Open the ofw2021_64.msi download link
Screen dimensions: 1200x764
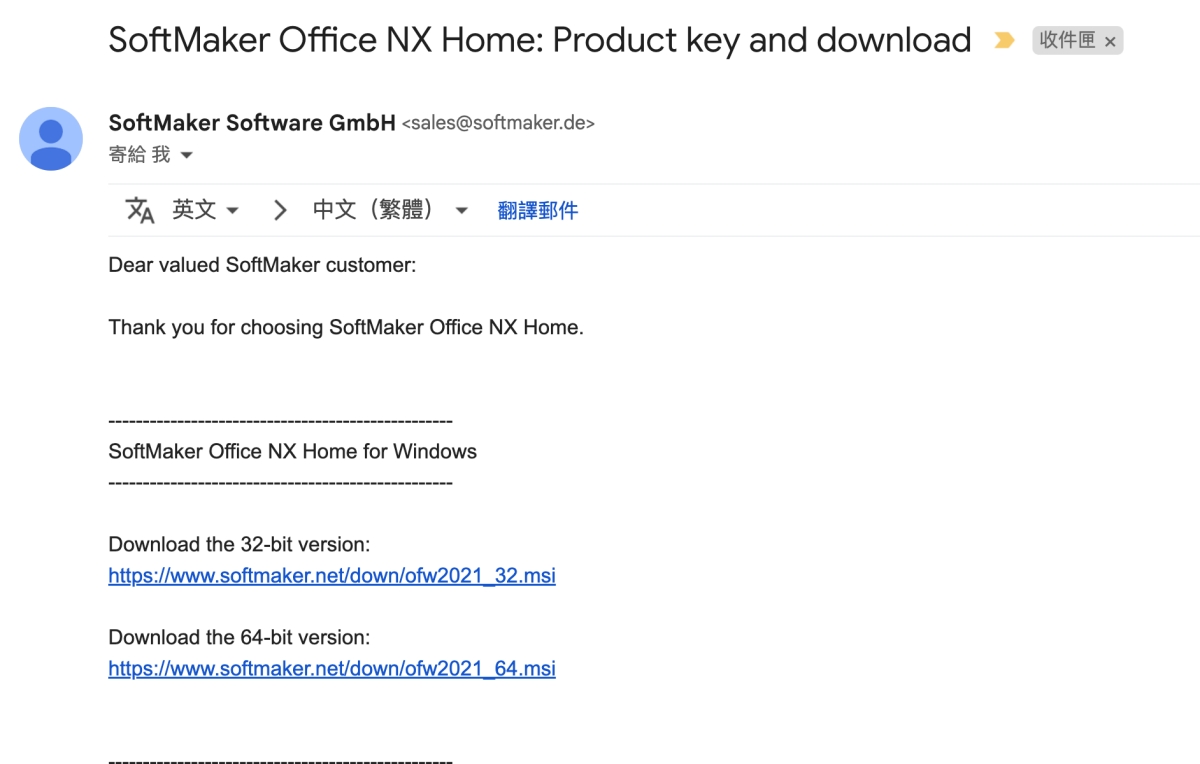pos(332,668)
